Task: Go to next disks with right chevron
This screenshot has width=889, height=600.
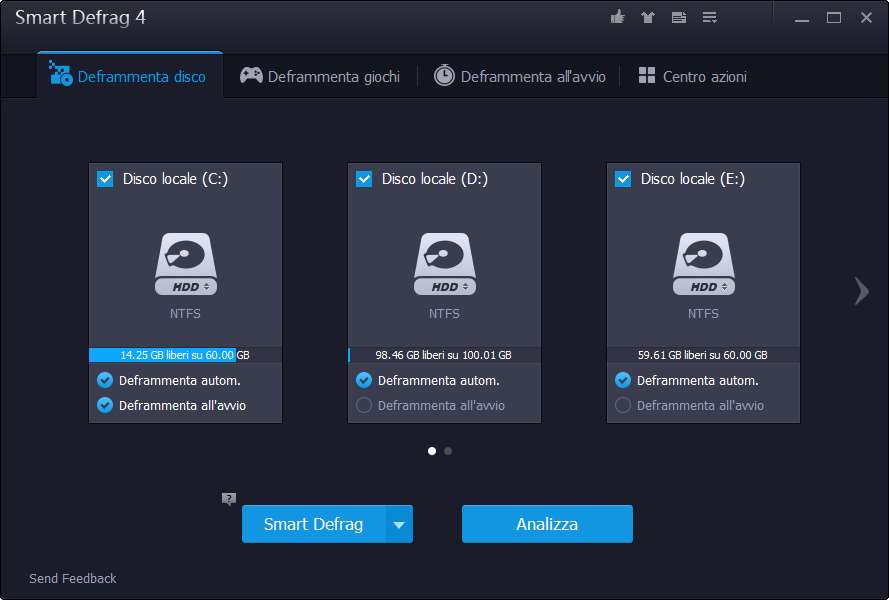Action: pyautogui.click(x=861, y=290)
